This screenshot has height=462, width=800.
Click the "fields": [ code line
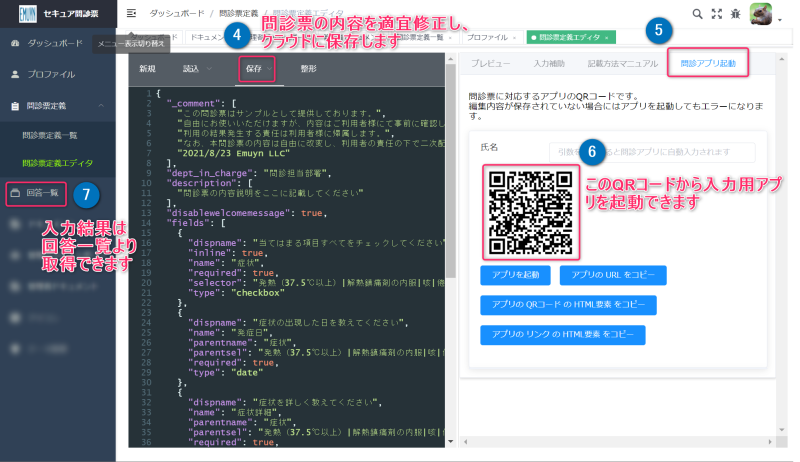(196, 223)
